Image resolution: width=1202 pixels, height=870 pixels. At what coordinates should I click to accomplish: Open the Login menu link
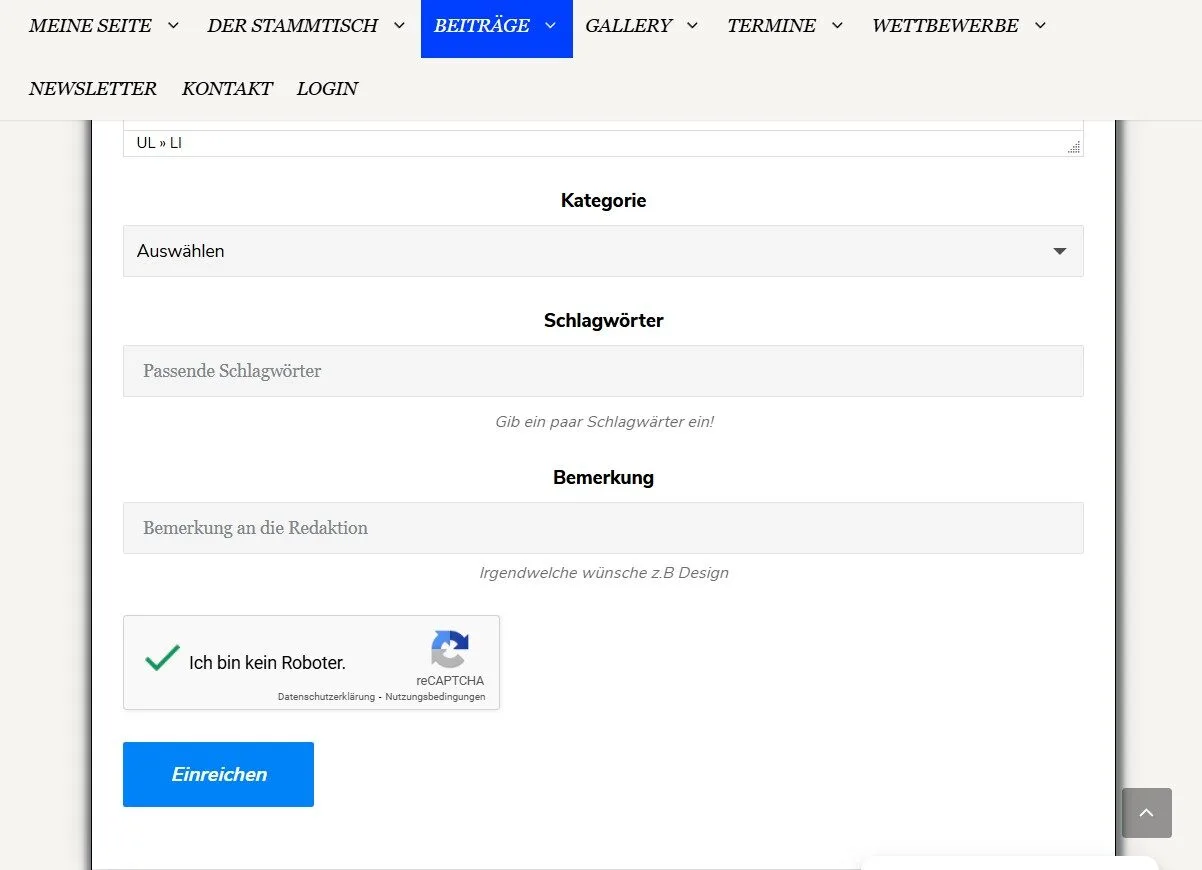pyautogui.click(x=327, y=89)
